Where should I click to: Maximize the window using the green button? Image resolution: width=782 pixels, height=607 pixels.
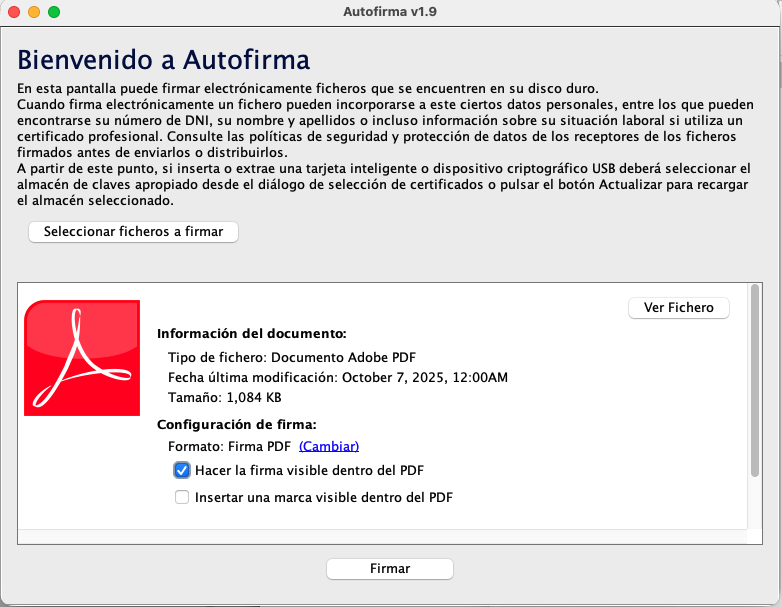click(54, 12)
